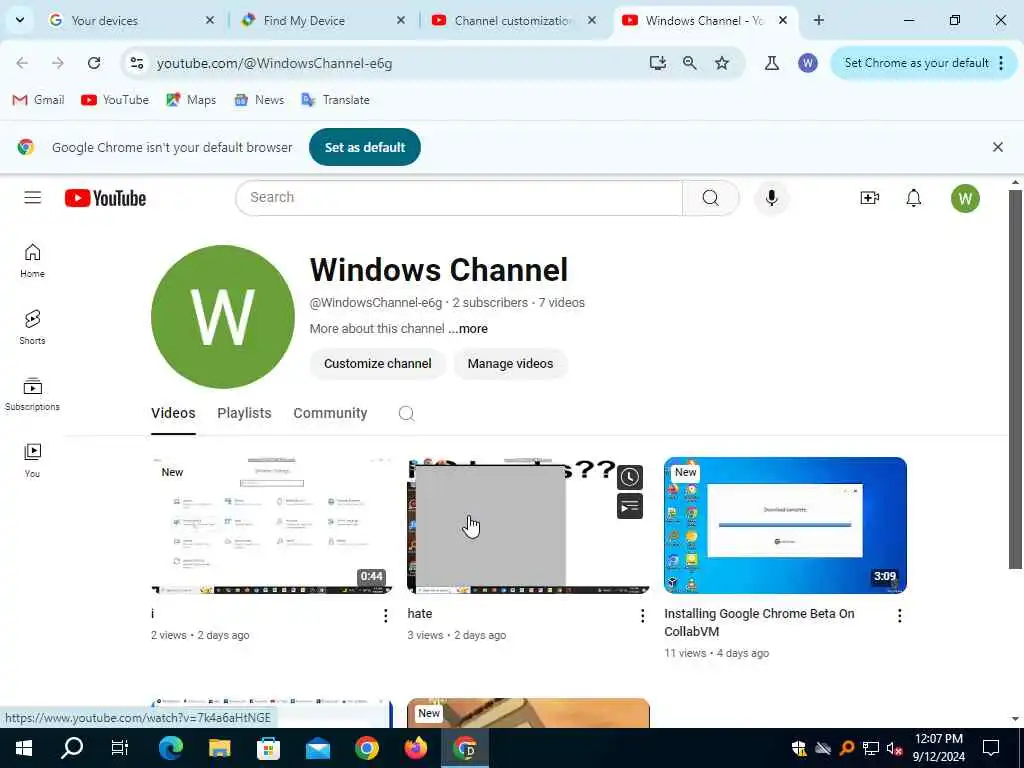The image size is (1024, 768).
Task: Open Shorts in the sidebar
Action: pos(32,327)
